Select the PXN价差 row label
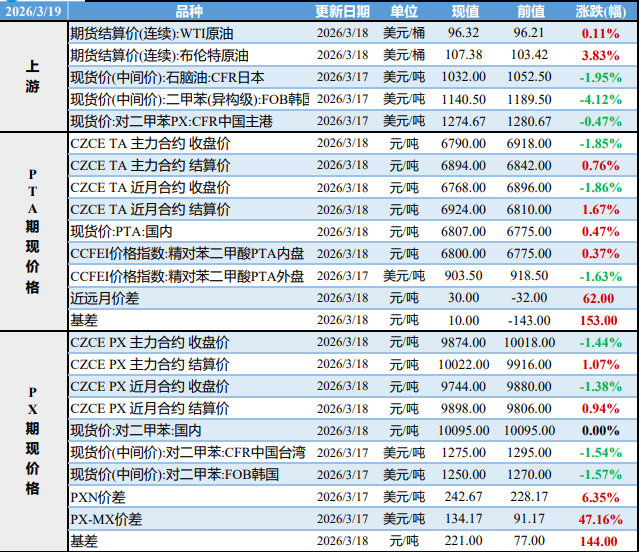641x552 pixels. tap(98, 497)
